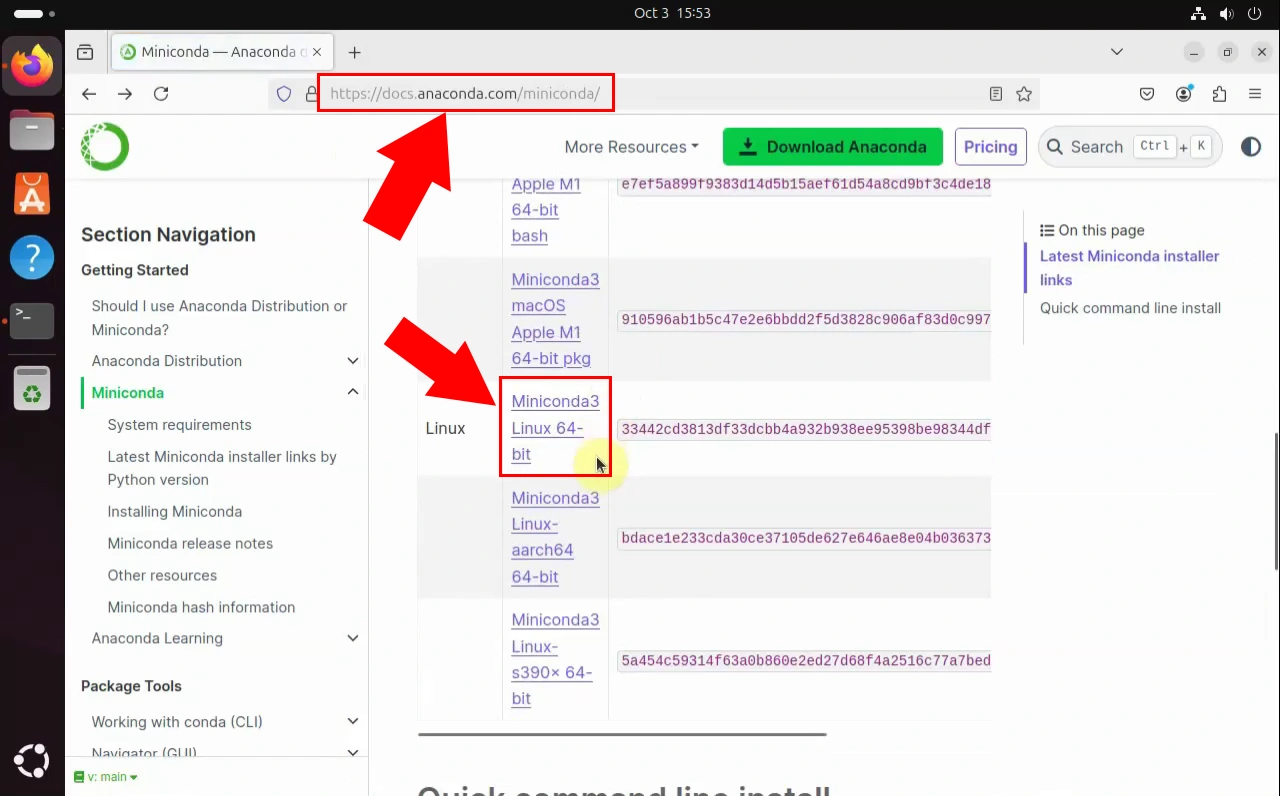Image resolution: width=1280 pixels, height=796 pixels.
Task: Download Miniconda3 macOS Apple M1 64-bit bash
Action: click(x=546, y=210)
